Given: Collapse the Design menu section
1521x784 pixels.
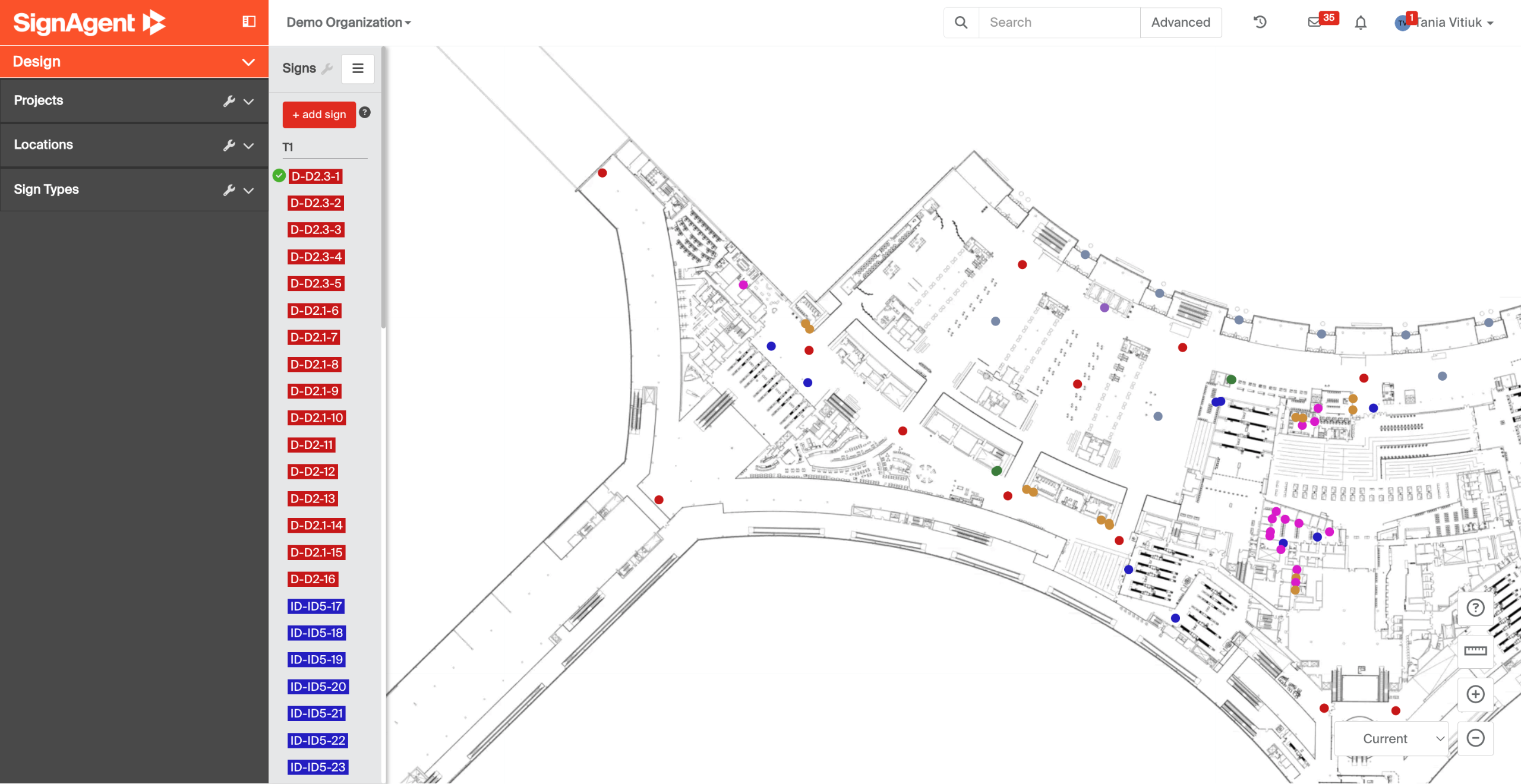Looking at the screenshot, I should (248, 62).
